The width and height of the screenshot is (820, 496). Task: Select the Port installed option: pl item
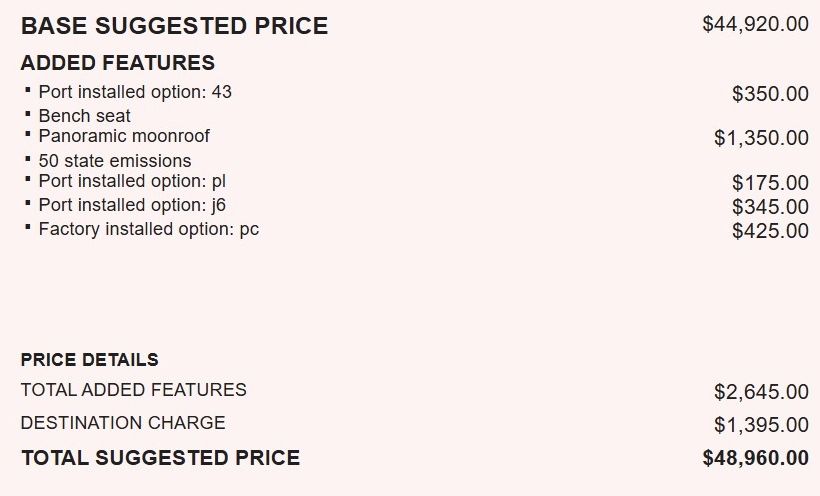(x=133, y=181)
